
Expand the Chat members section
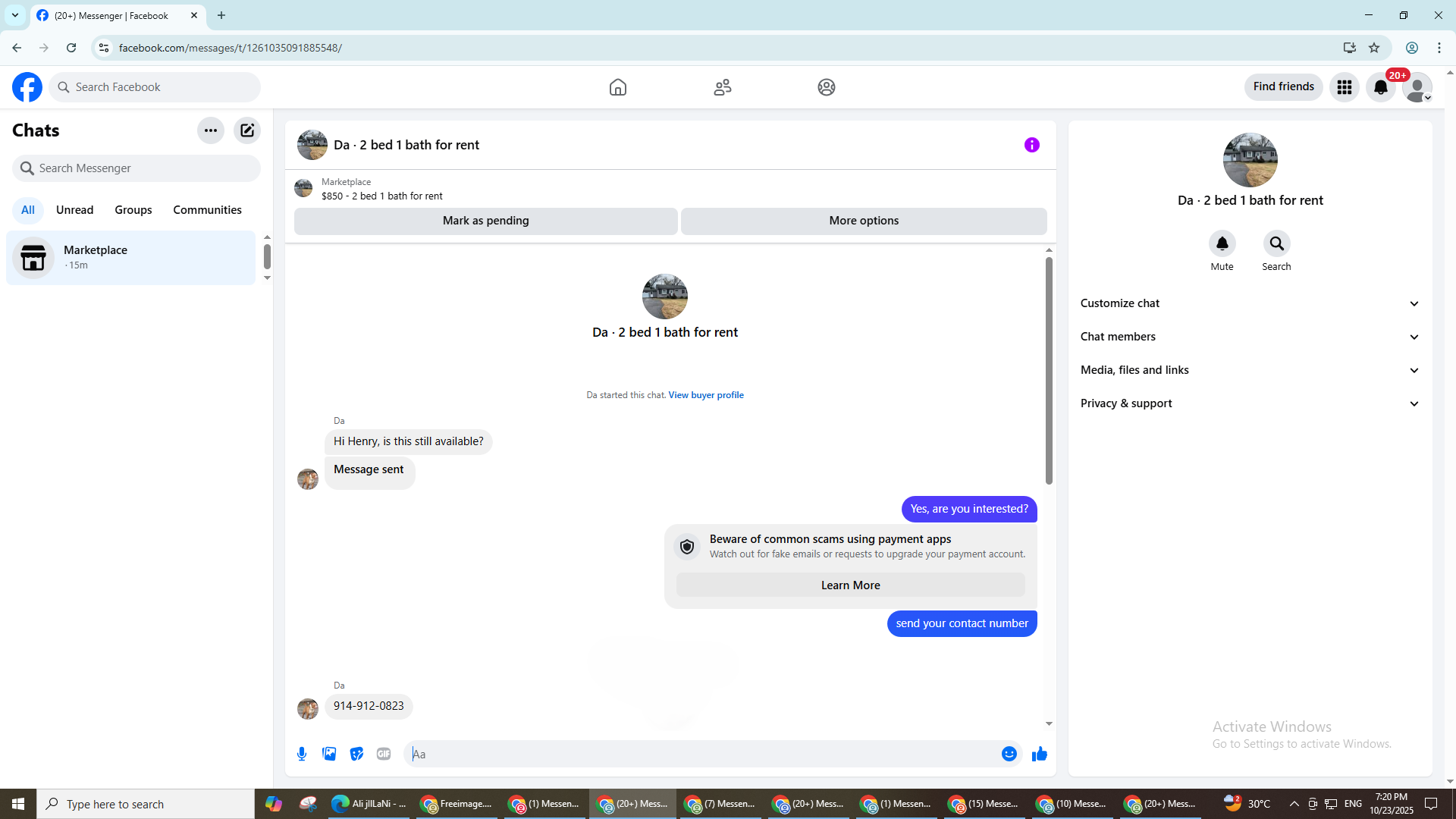[1249, 337]
